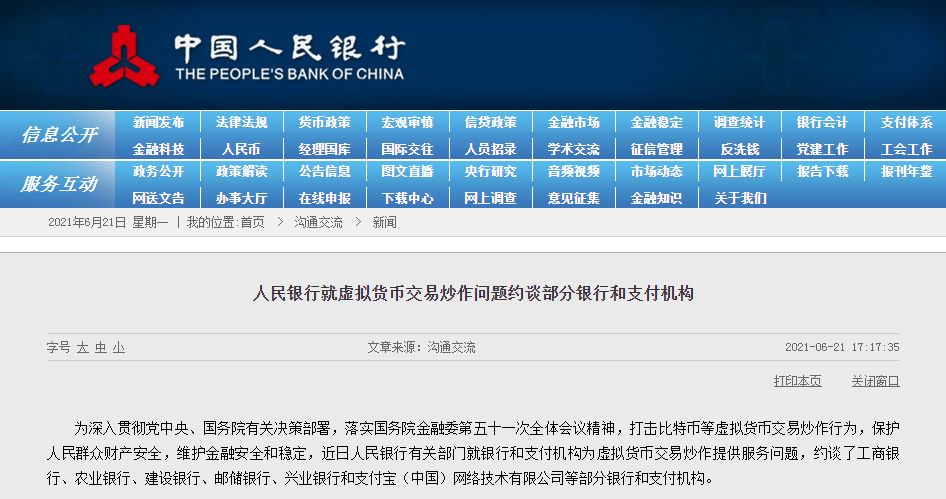Click the 信息公开 category header
Screen dimensions: 946x499
[59, 135]
